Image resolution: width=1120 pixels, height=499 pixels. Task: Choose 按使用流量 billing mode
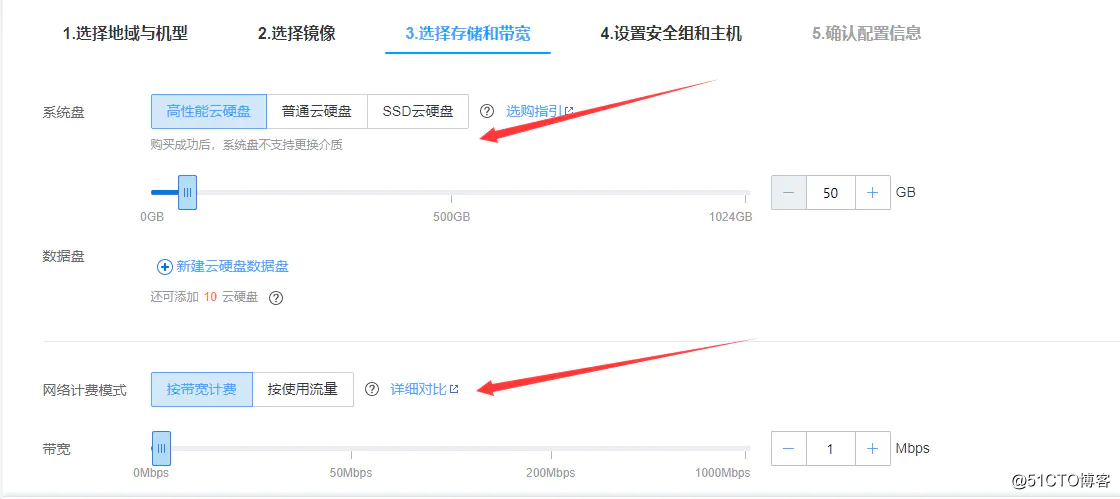[x=303, y=389]
